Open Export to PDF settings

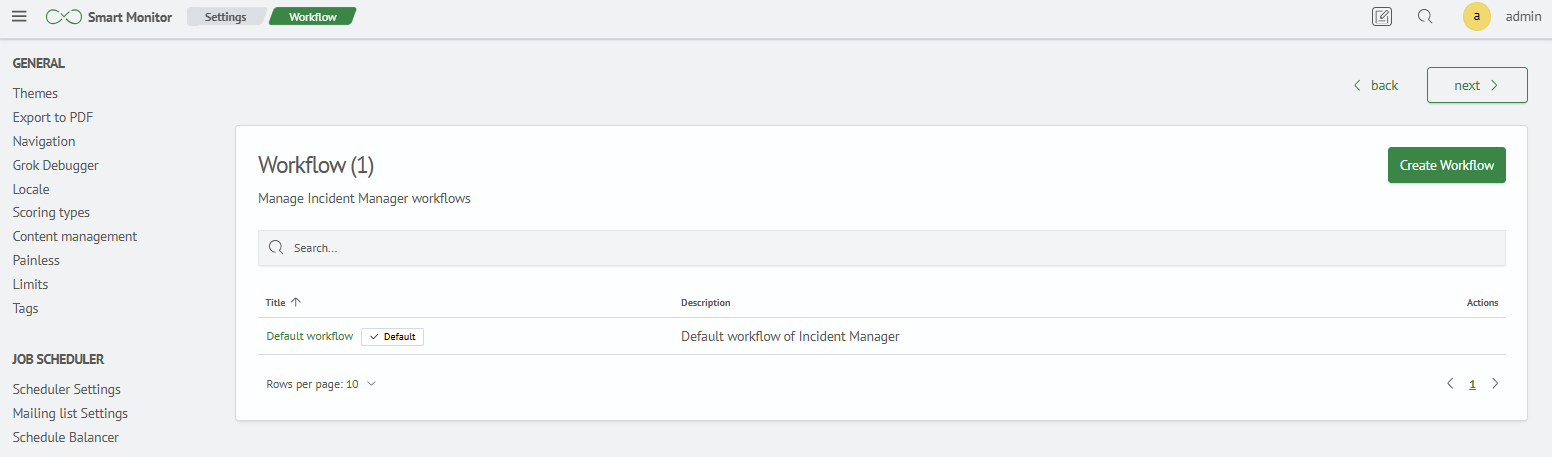click(x=53, y=117)
